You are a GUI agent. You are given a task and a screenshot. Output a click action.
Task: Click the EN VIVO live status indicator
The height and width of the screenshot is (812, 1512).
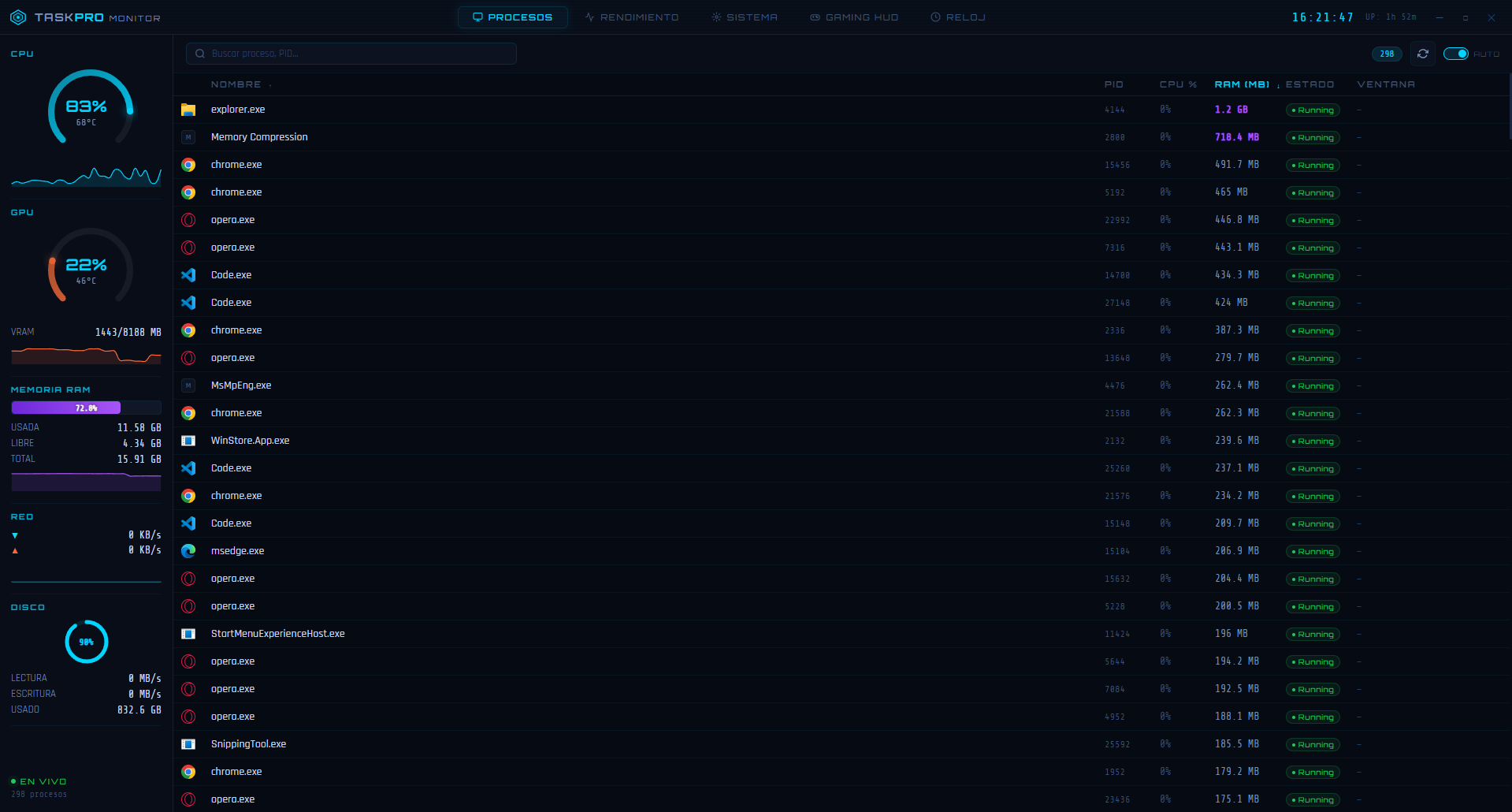[x=39, y=782]
